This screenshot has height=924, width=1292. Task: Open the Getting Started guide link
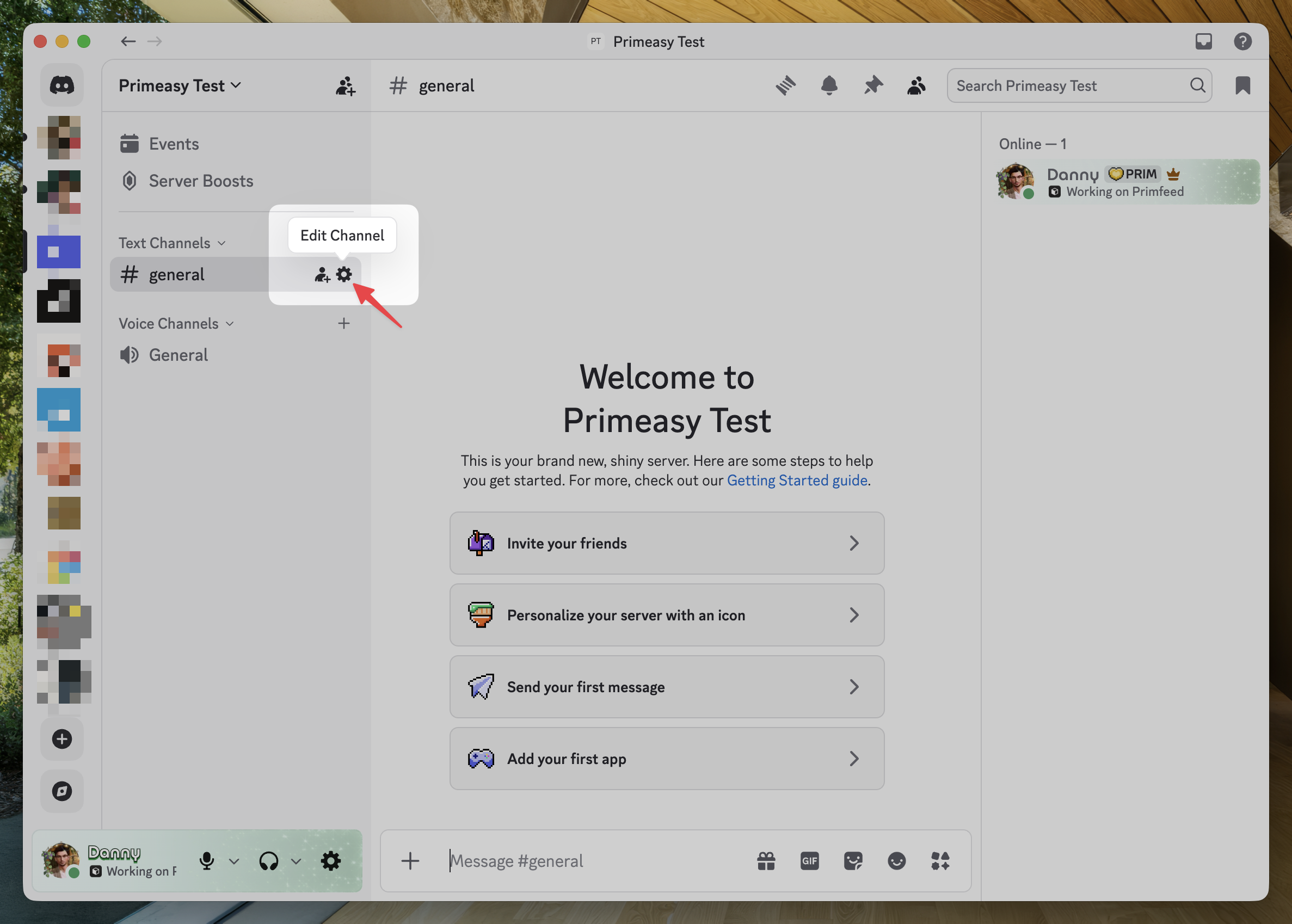[x=796, y=480]
